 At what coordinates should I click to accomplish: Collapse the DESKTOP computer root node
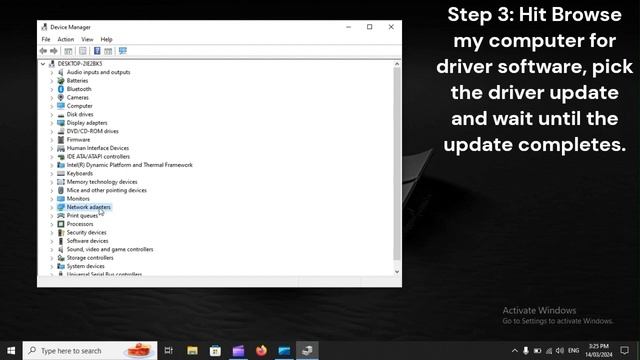pyautogui.click(x=43, y=64)
